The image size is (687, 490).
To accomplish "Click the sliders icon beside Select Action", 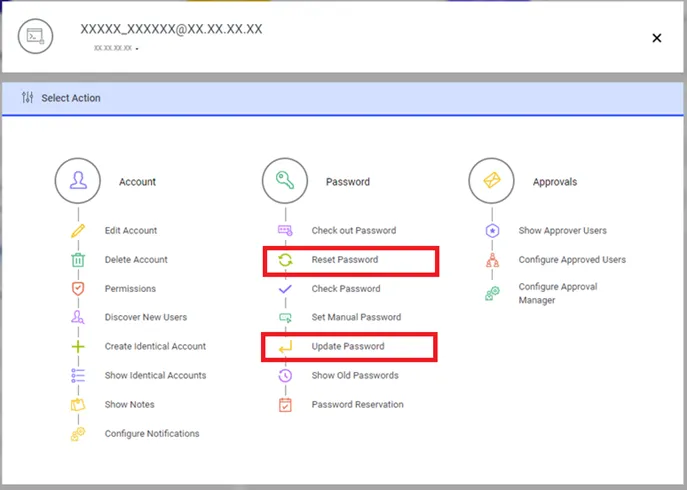I will (28, 97).
